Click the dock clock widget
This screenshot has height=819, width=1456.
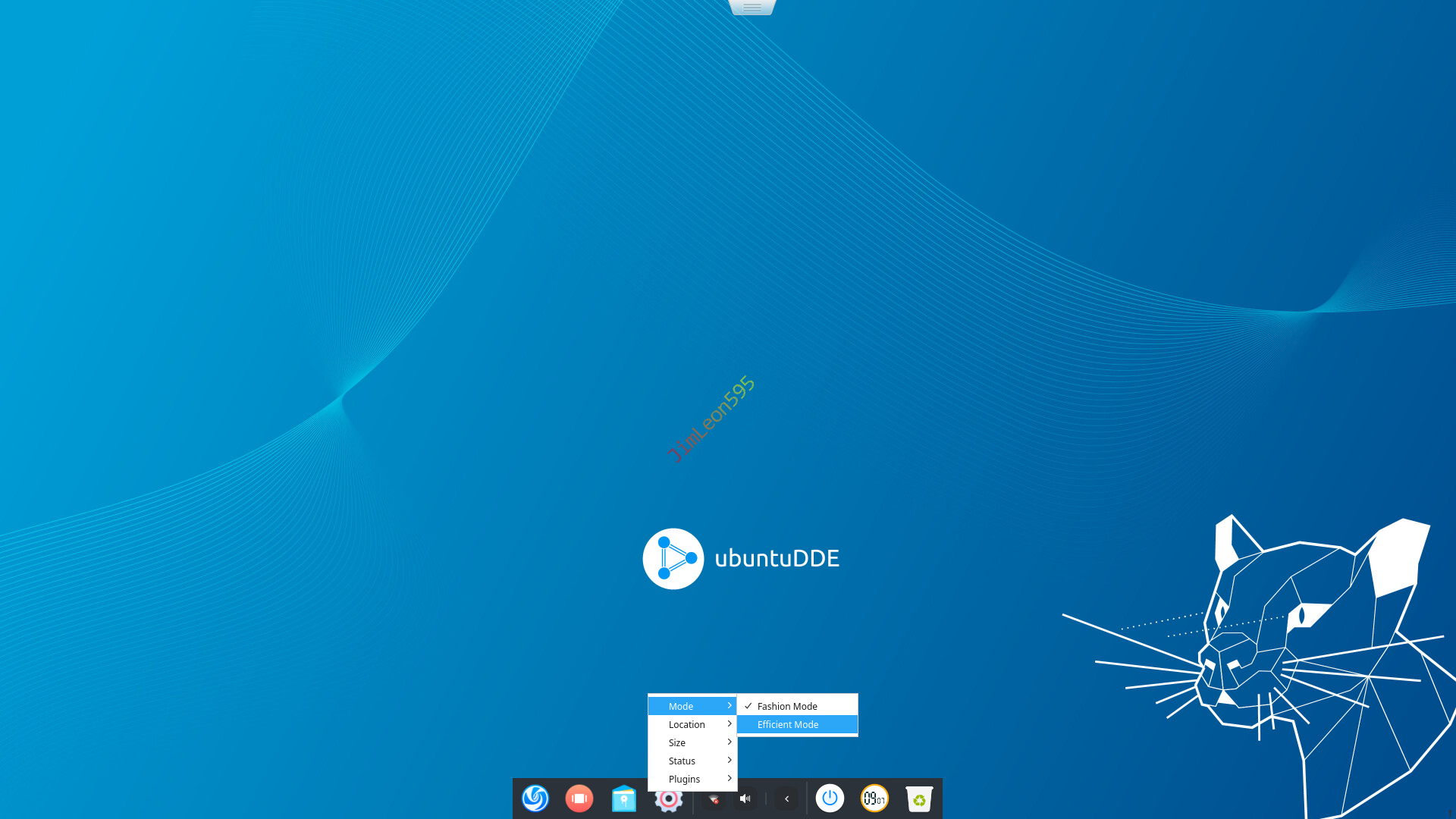tap(874, 799)
